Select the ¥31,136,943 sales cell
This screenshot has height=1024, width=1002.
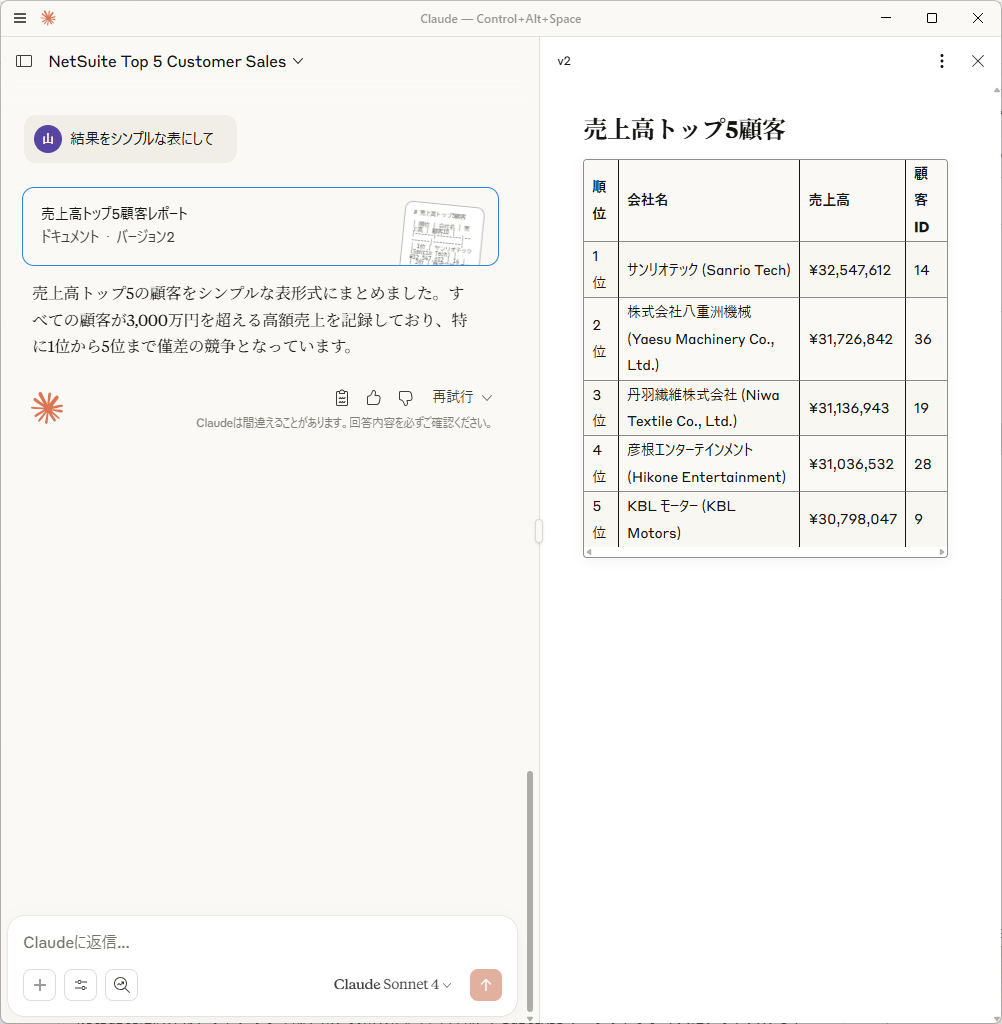click(852, 408)
